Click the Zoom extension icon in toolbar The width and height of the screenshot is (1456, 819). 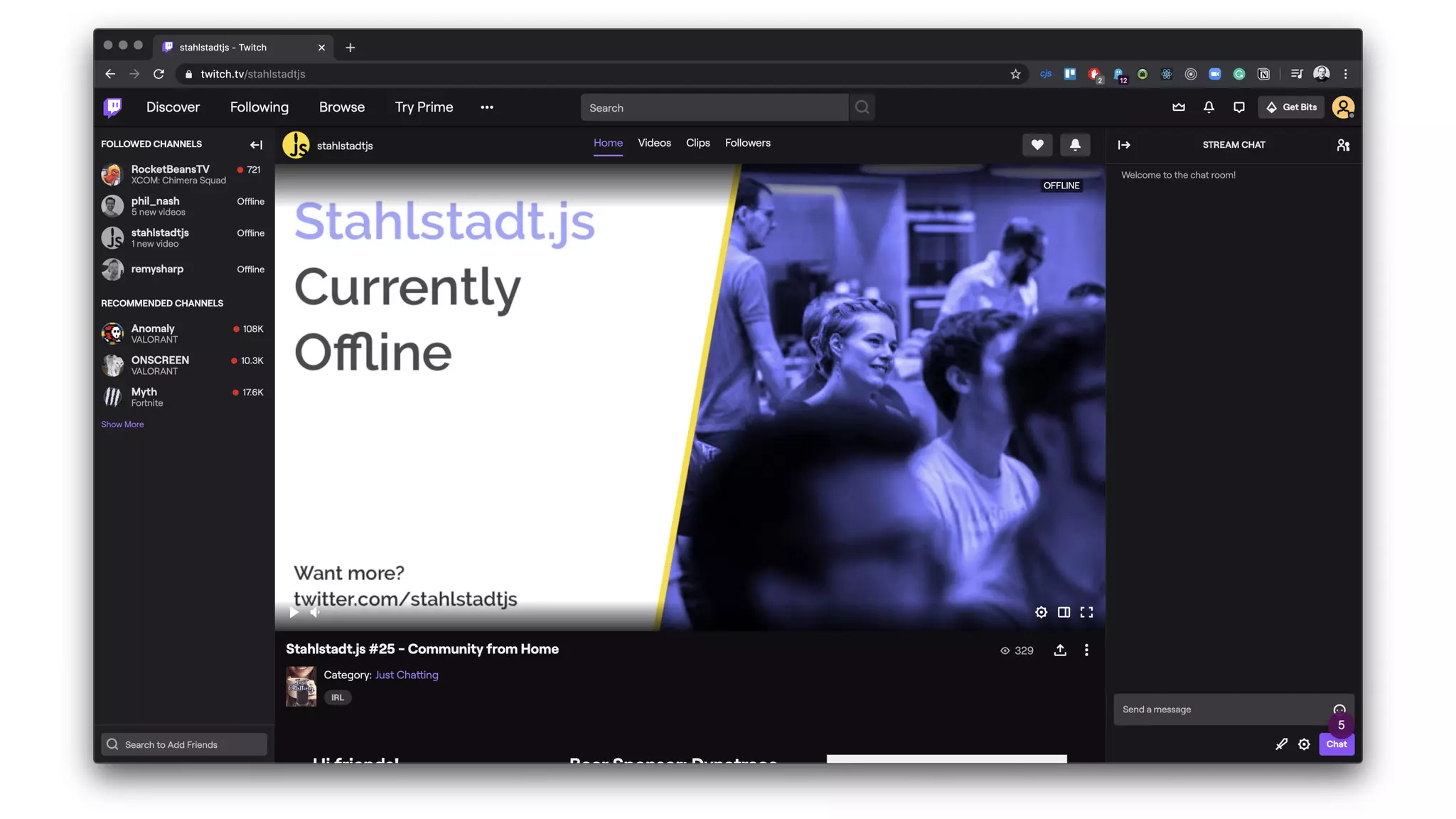pos(1215,74)
